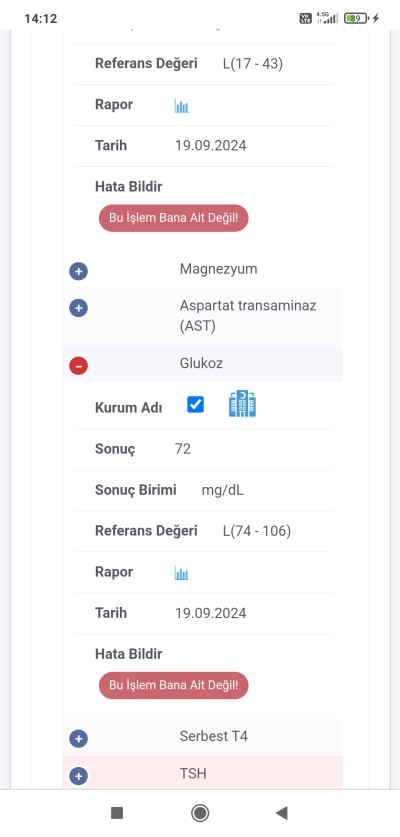Viewport: 400px width, 837px height.
Task: Tap the Android back triangle icon
Action: 281,813
